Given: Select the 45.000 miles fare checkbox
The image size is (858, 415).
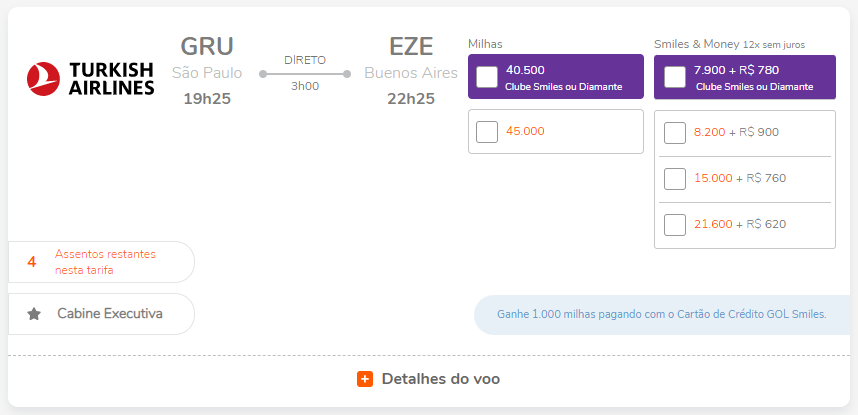Looking at the screenshot, I should [487, 132].
